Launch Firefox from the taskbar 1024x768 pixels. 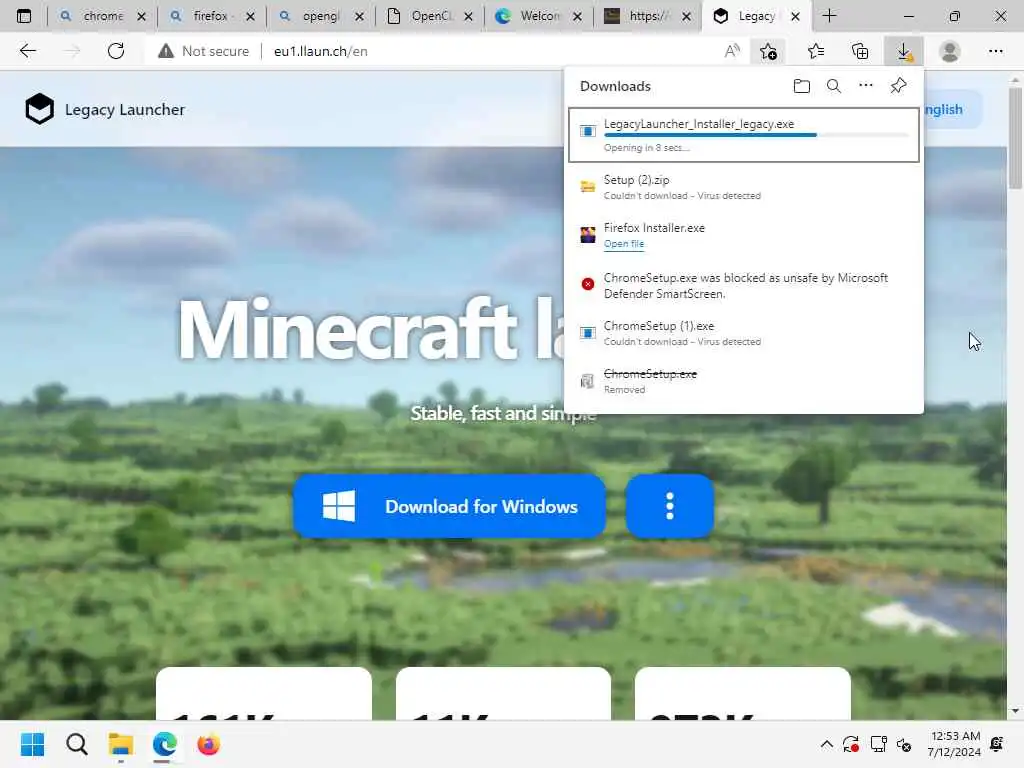pos(208,744)
